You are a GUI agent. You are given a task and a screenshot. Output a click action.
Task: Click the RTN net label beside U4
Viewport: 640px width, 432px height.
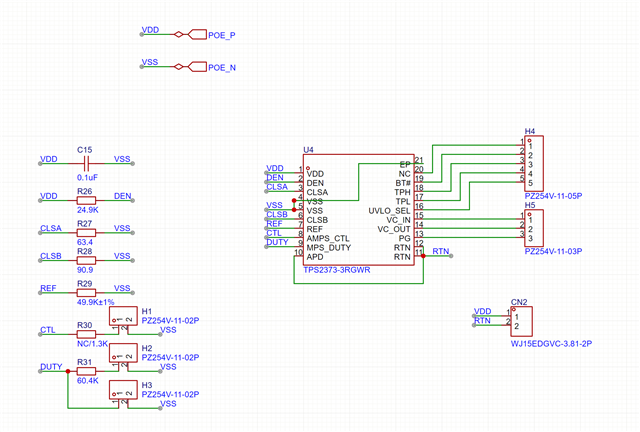441,251
